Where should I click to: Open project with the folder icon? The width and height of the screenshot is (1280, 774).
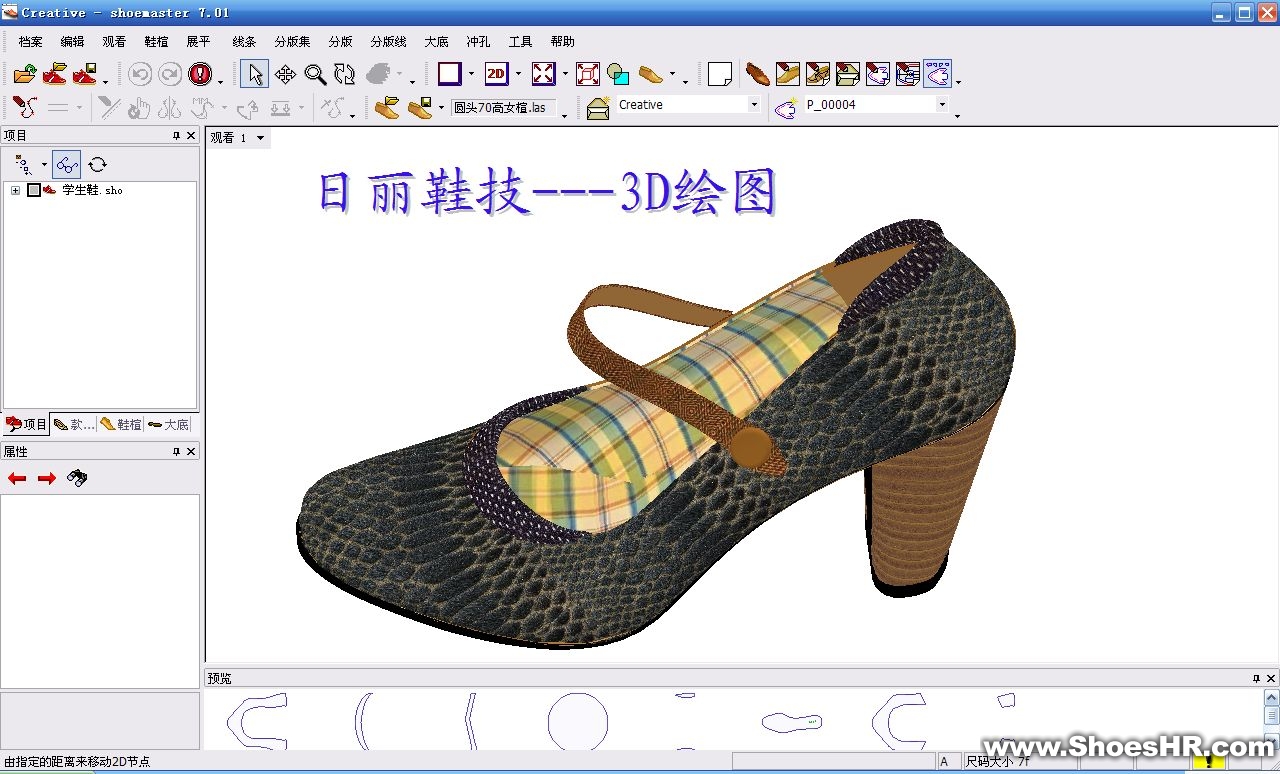click(25, 74)
